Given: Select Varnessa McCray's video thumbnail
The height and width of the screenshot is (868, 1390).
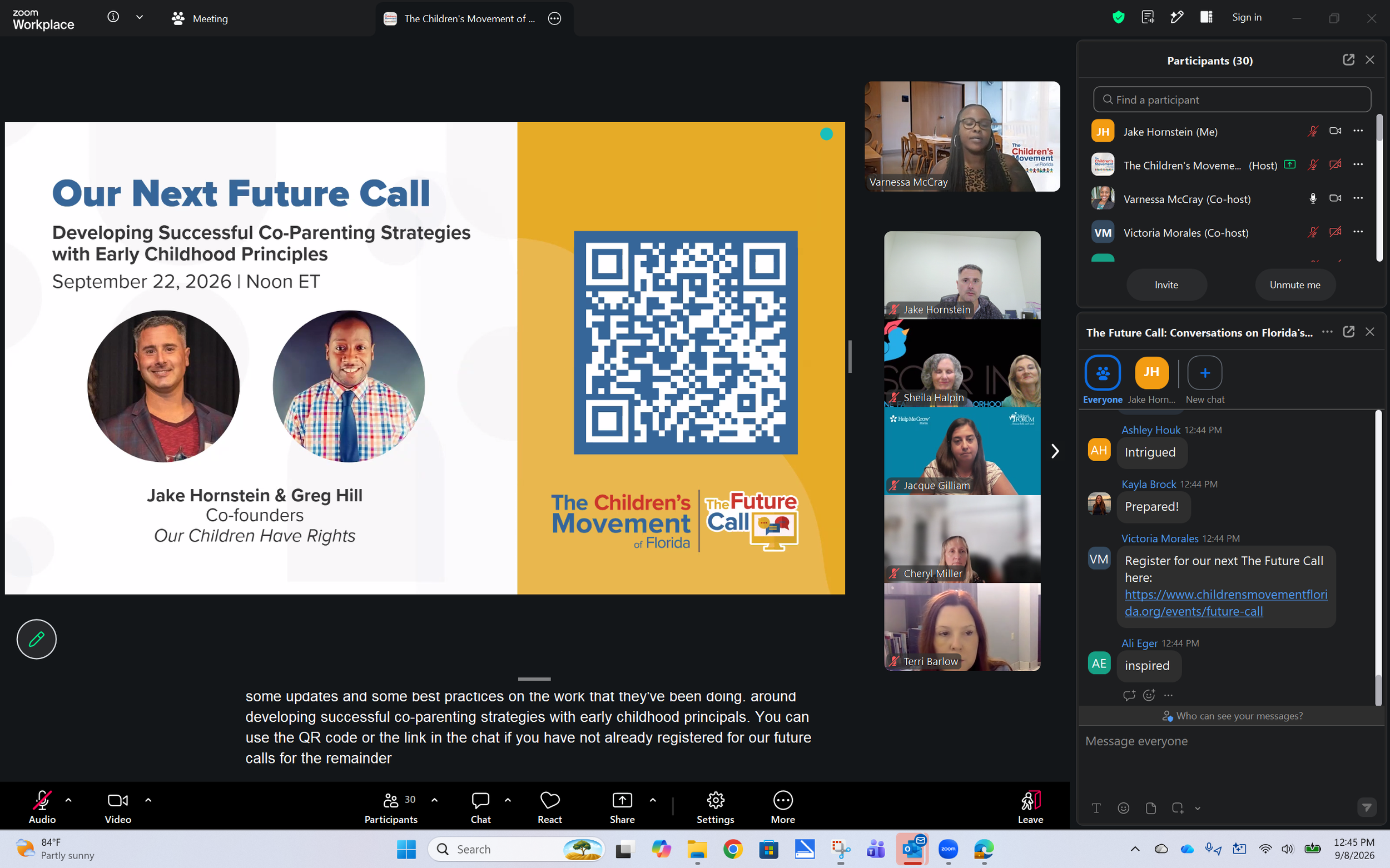Looking at the screenshot, I should [x=962, y=136].
